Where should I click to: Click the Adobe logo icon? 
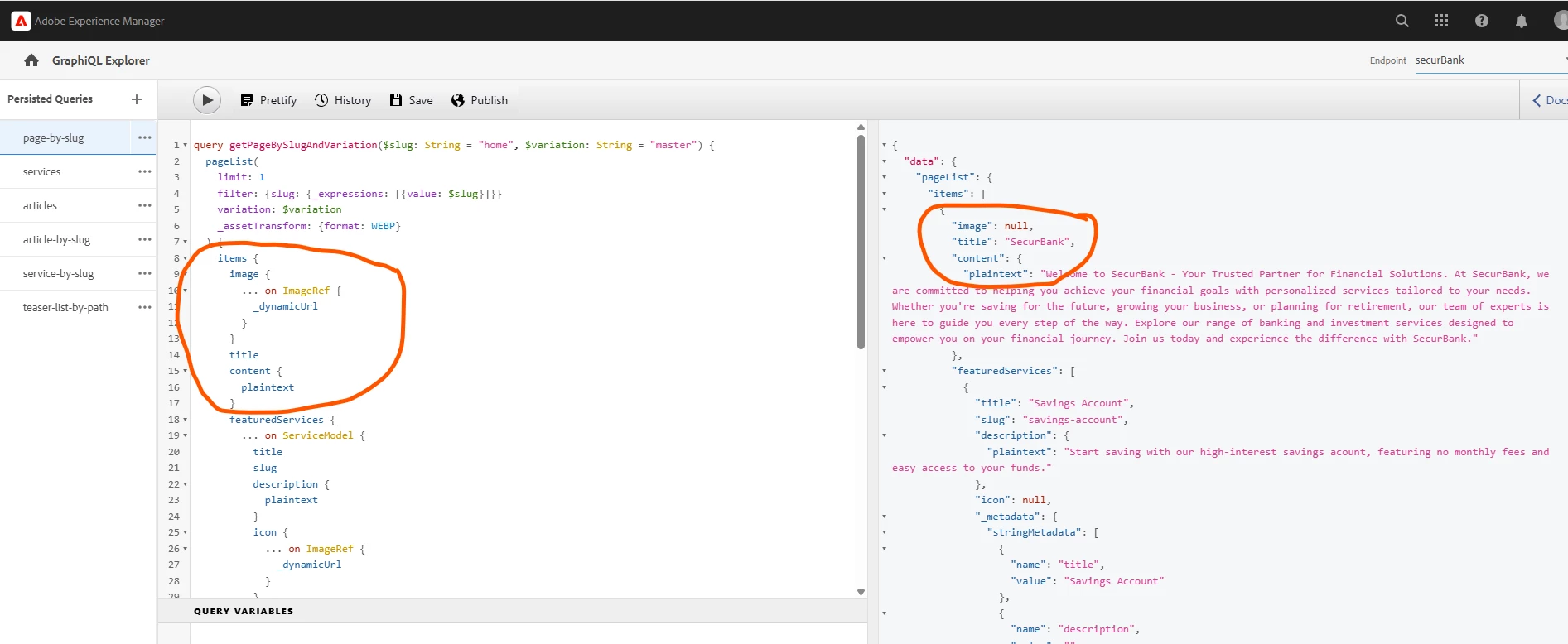pyautogui.click(x=21, y=21)
